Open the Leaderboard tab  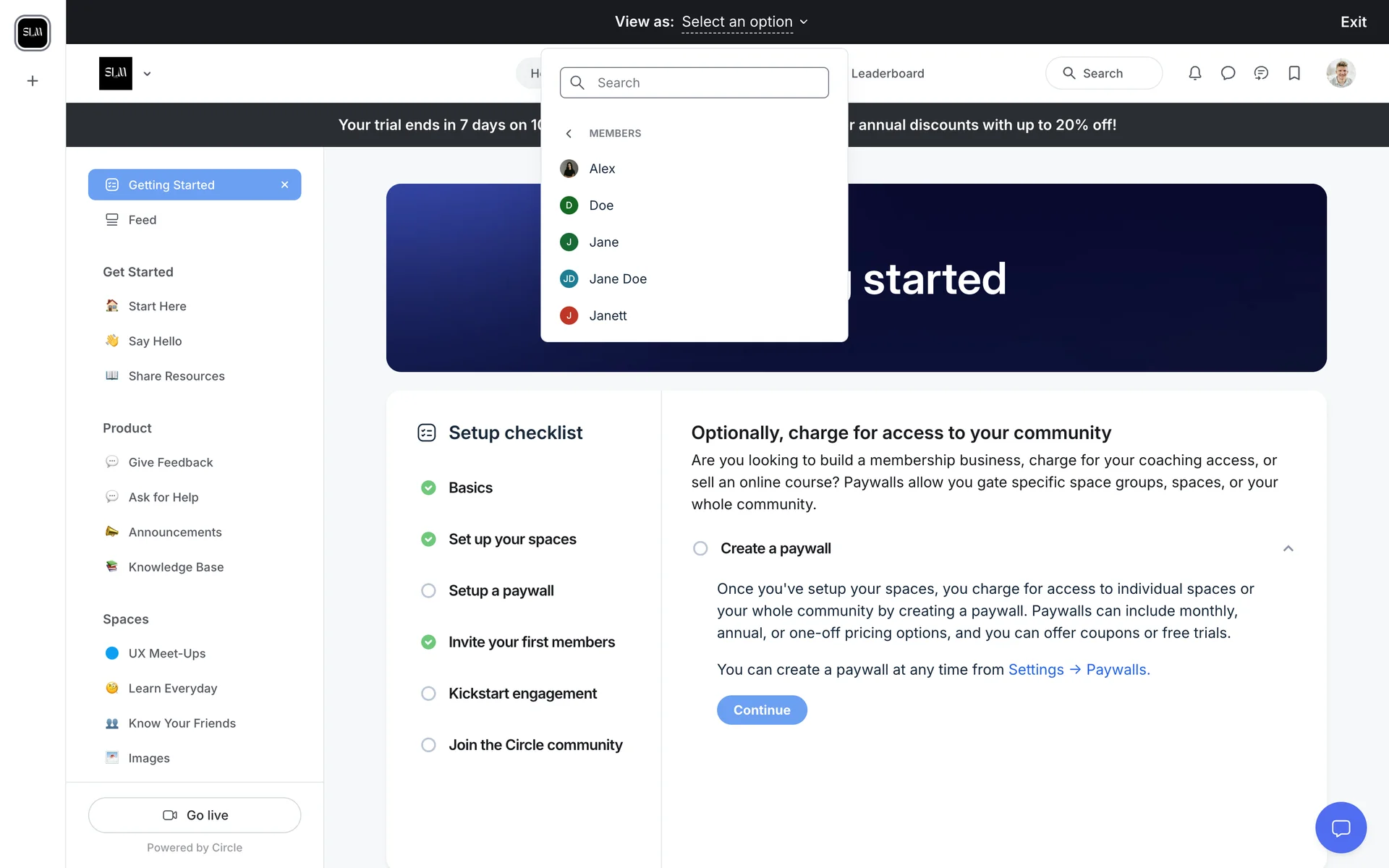888,73
